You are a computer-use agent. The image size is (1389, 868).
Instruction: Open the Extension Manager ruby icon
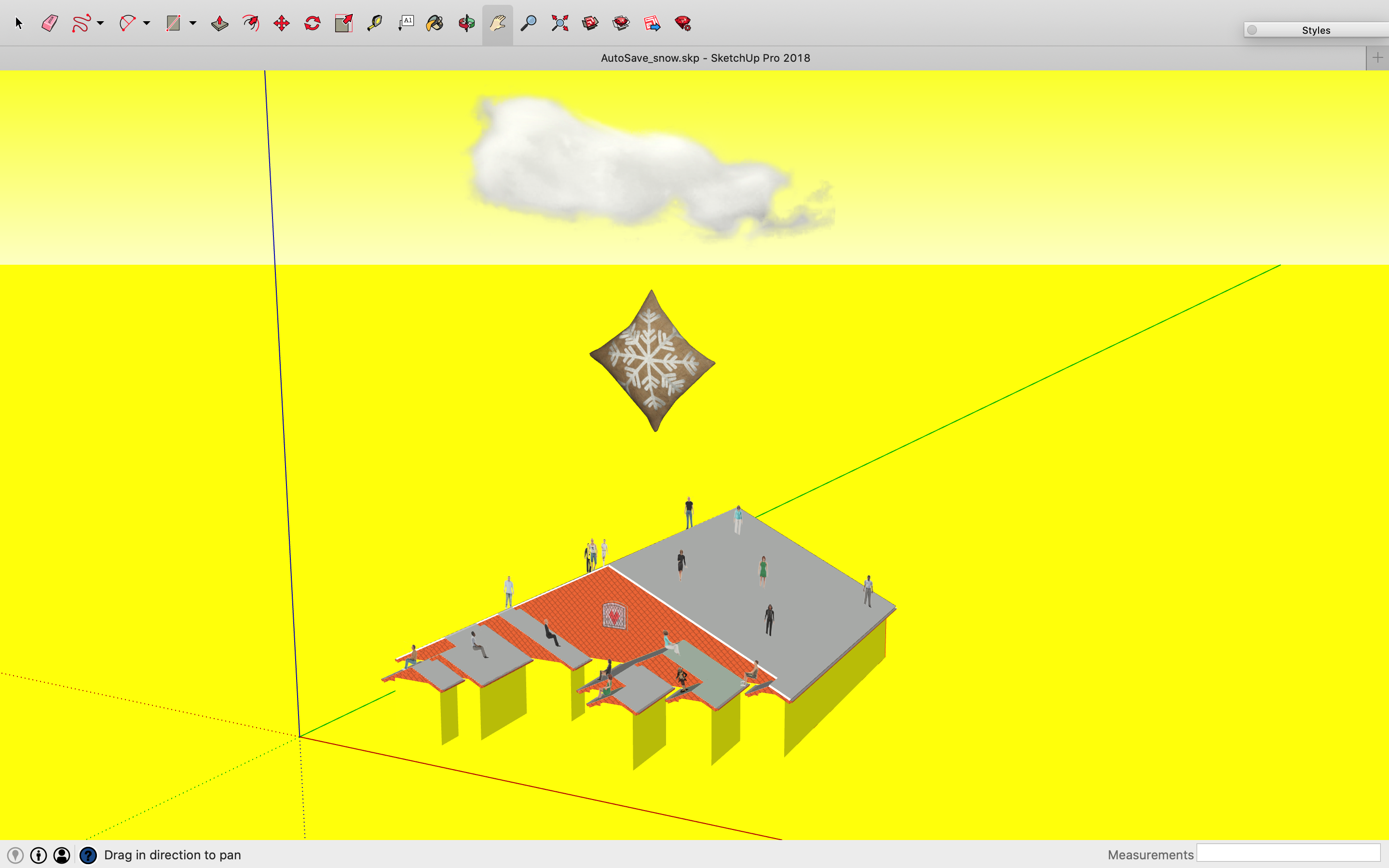click(683, 24)
